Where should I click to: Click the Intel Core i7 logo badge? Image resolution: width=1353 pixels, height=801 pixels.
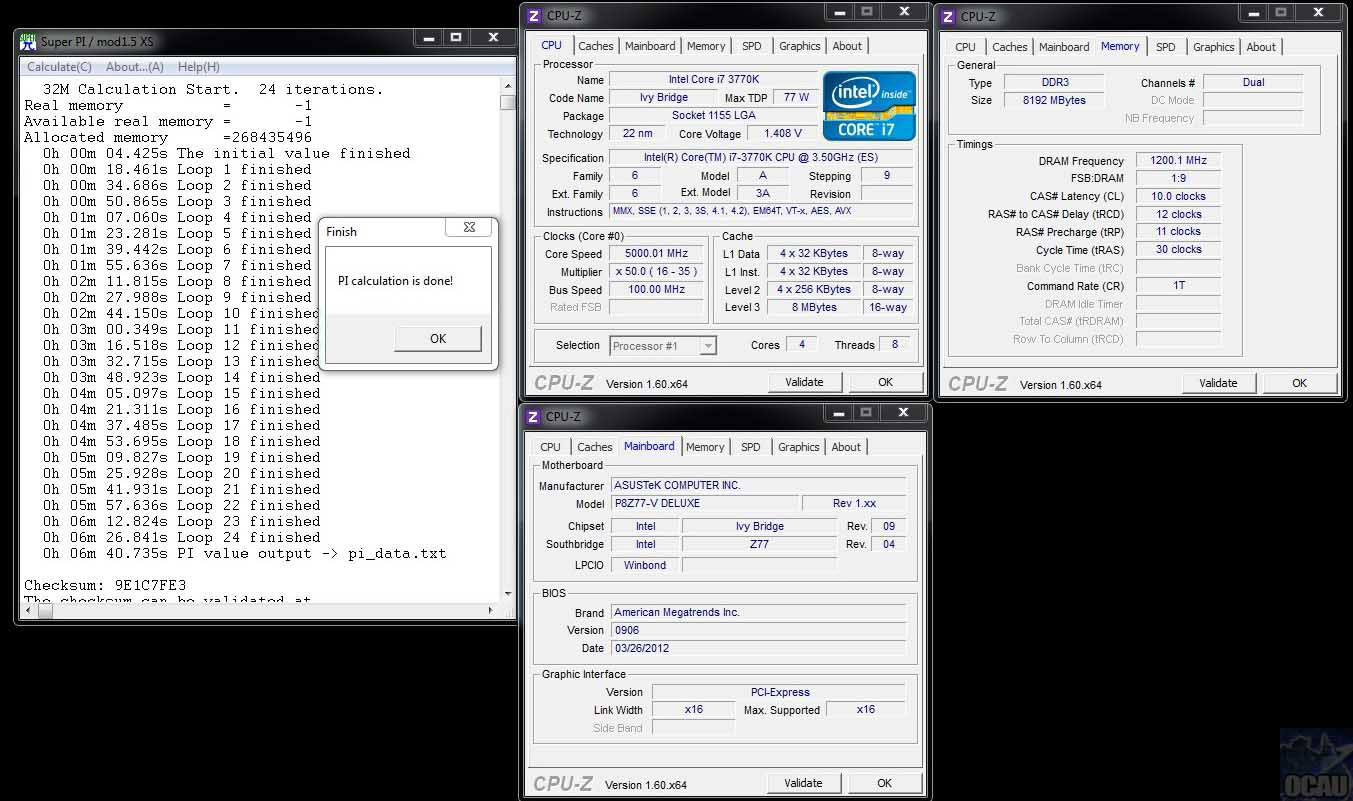click(x=869, y=106)
